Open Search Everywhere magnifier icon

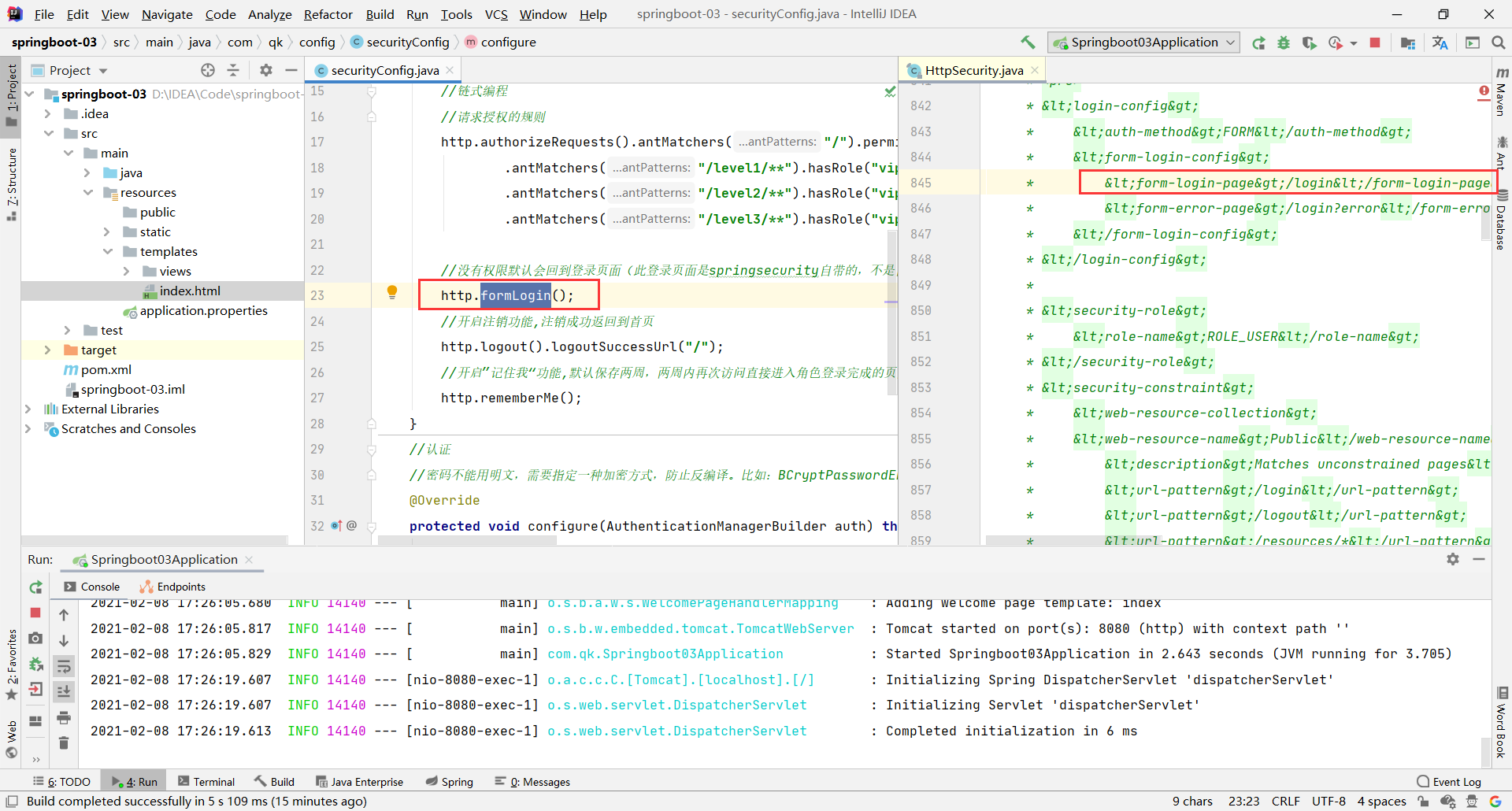[x=1499, y=43]
